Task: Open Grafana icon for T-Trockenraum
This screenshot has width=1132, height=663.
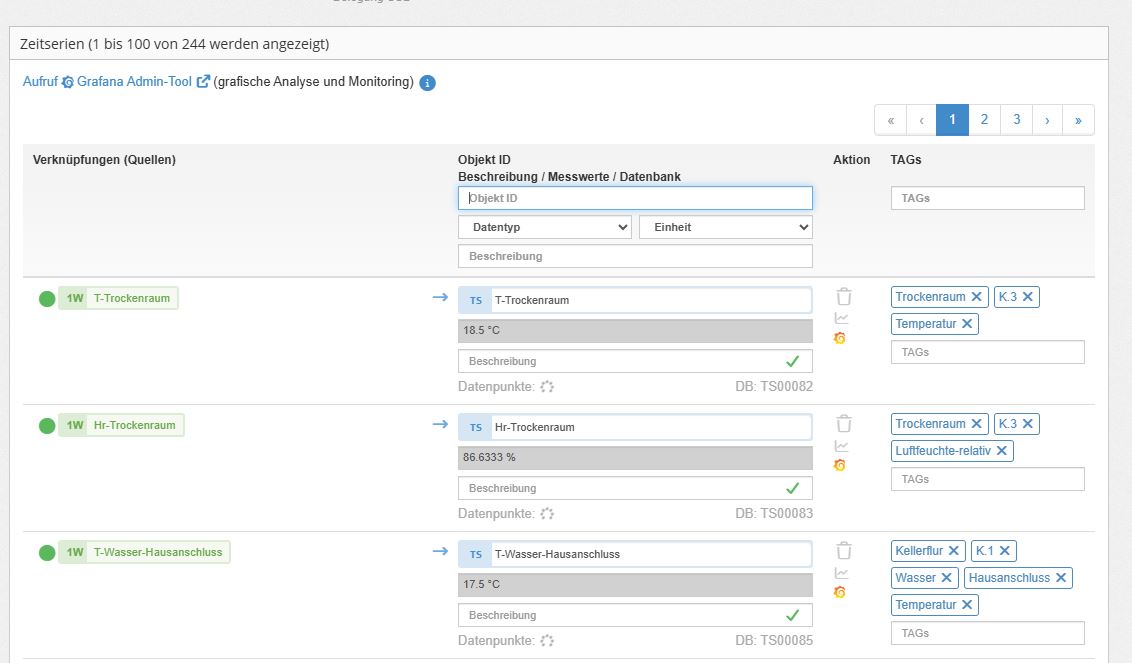Action: click(840, 338)
